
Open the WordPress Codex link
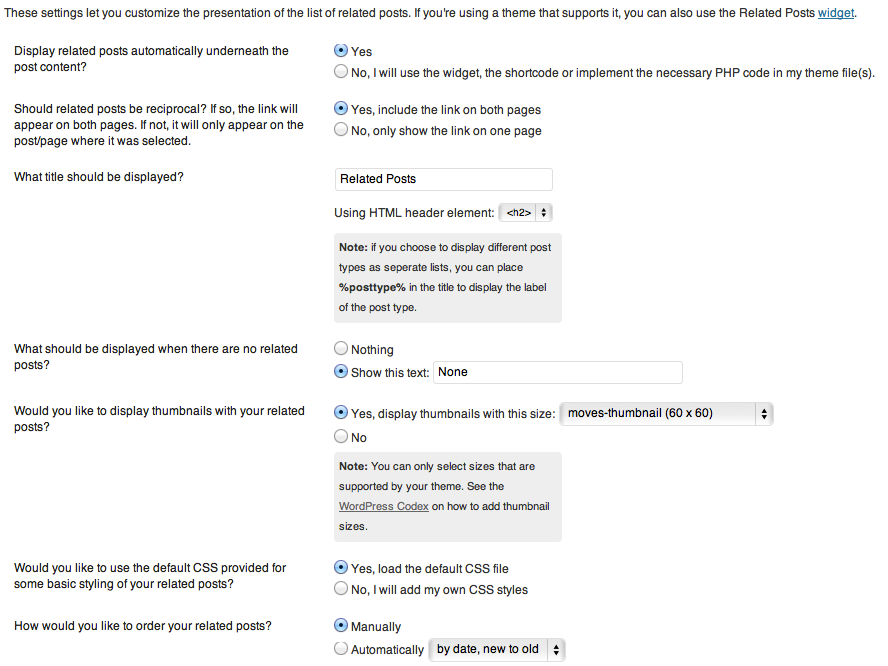click(x=384, y=506)
